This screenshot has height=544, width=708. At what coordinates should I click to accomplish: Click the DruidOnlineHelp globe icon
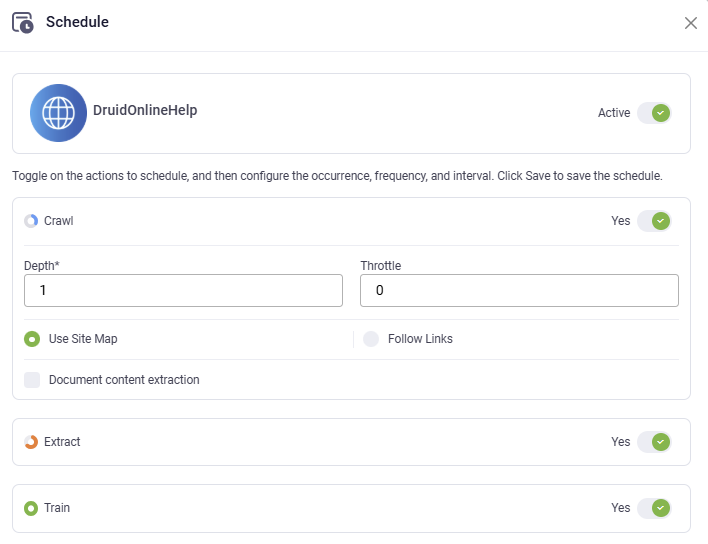tap(58, 113)
